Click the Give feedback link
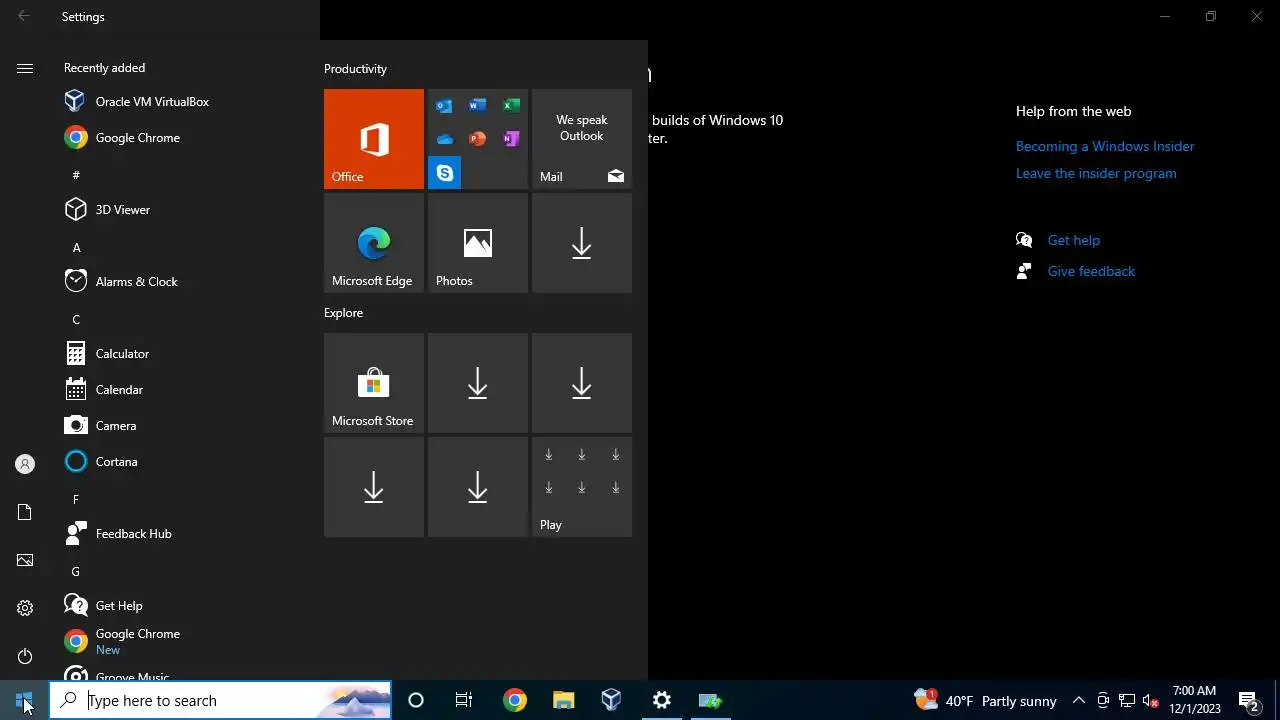Viewport: 1280px width, 720px height. (1091, 271)
